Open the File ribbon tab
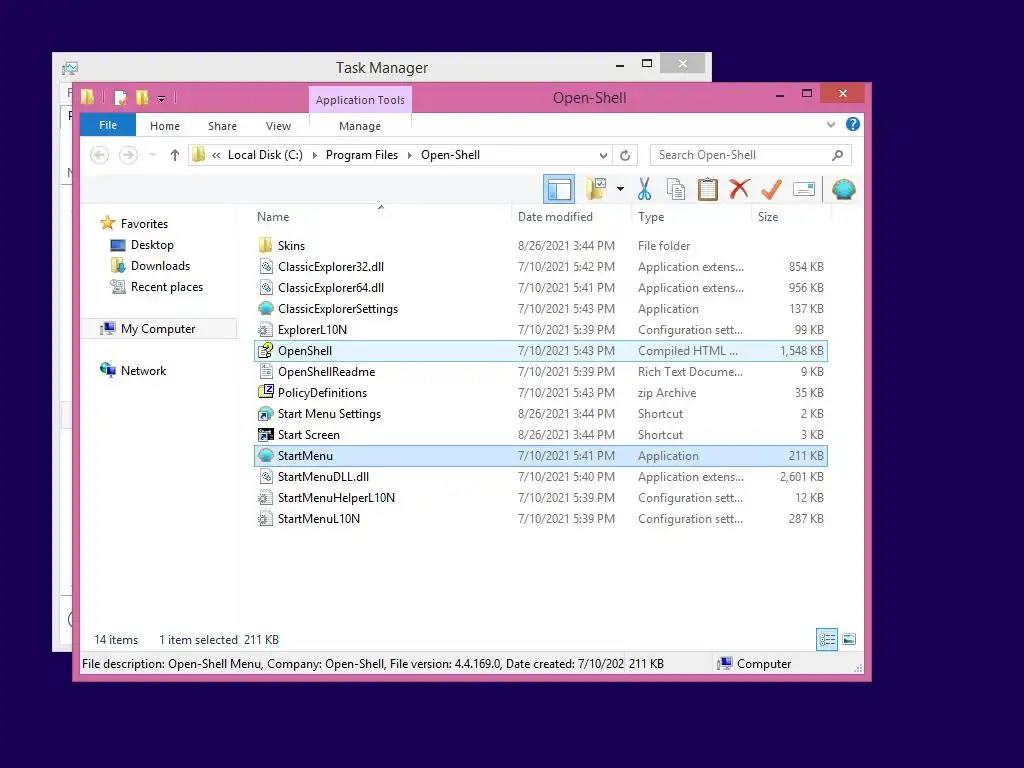This screenshot has height=768, width=1024. 108,125
